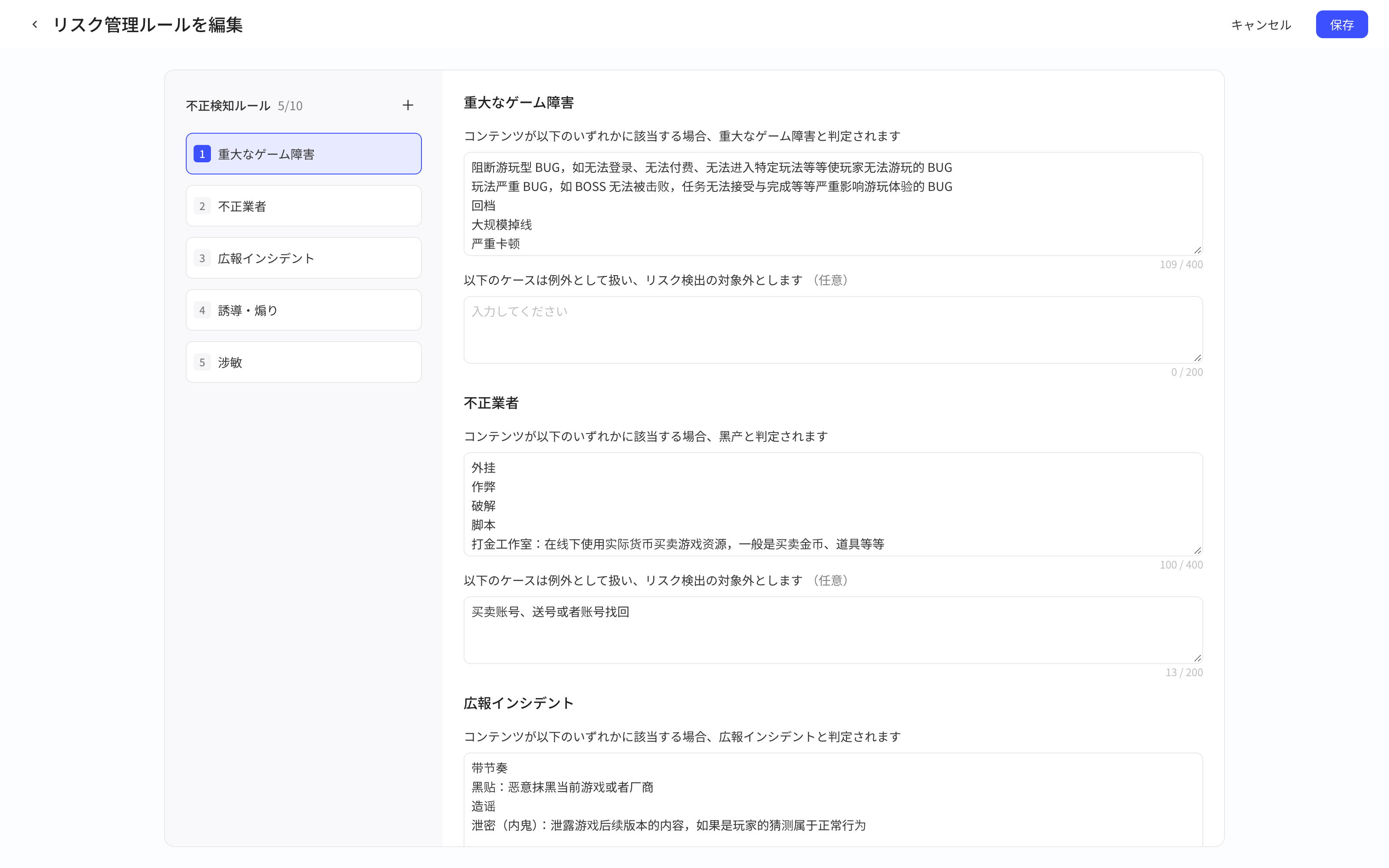The height and width of the screenshot is (868, 1389).
Task: Click the 0 / 200 character counter
Action: (x=1186, y=372)
